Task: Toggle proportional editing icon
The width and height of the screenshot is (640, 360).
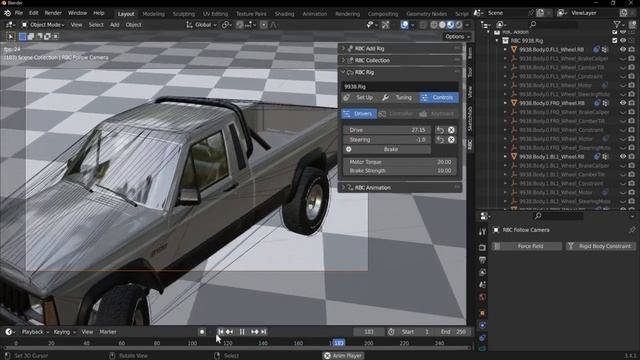Action: 264,25
